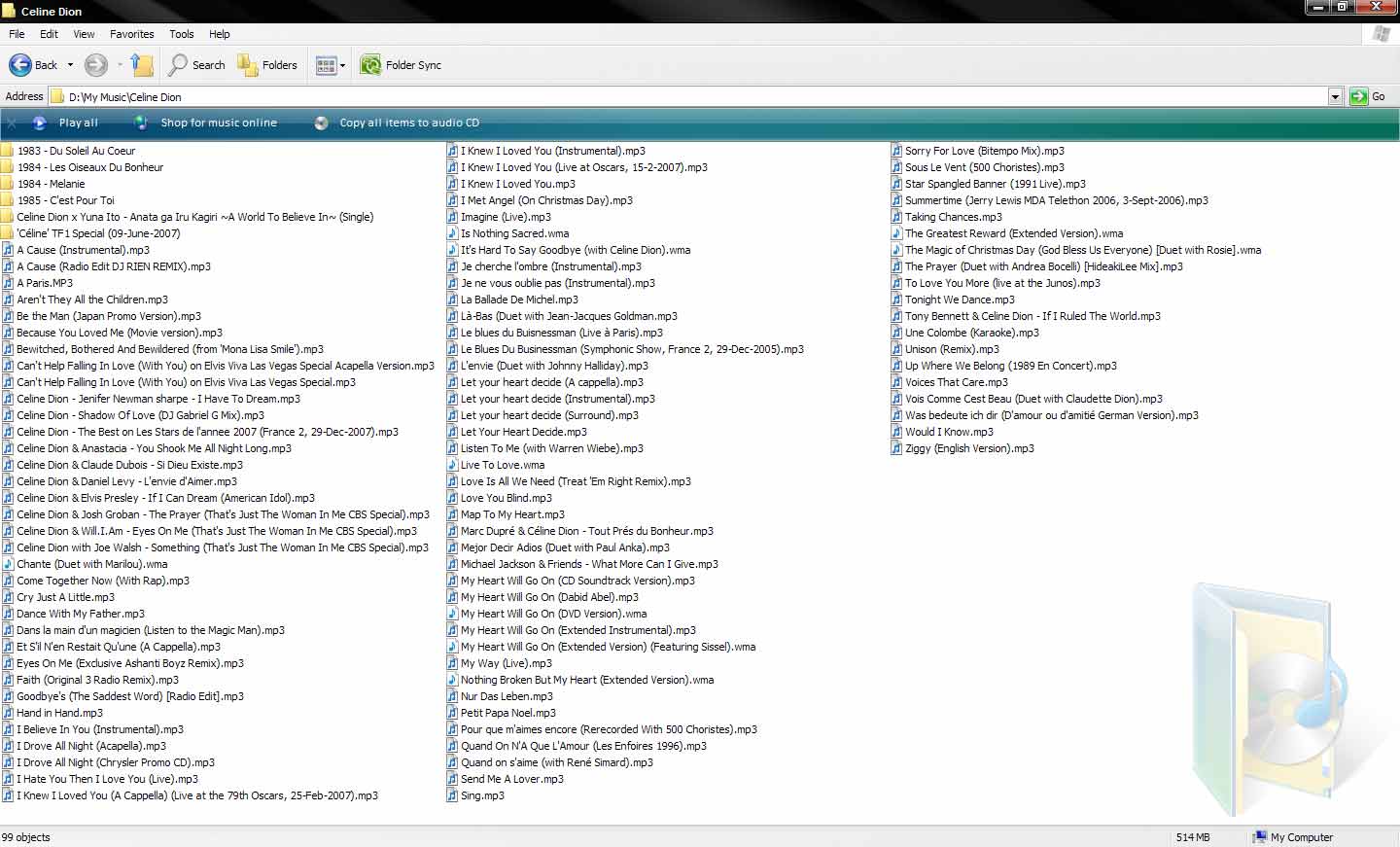
Task: Close the music tasks bar
Action: [x=12, y=123]
